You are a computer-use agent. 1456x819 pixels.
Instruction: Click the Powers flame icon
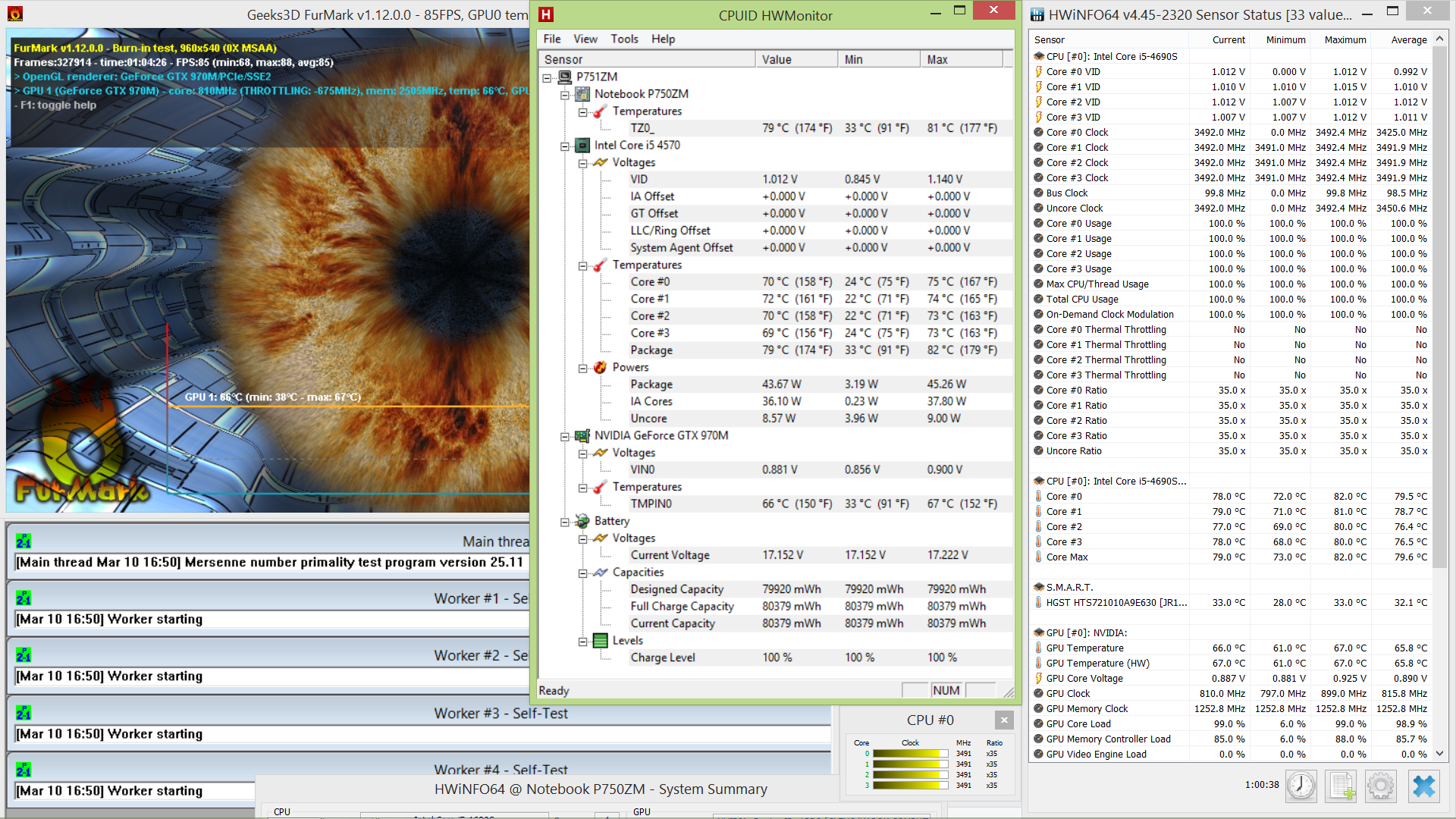click(600, 367)
